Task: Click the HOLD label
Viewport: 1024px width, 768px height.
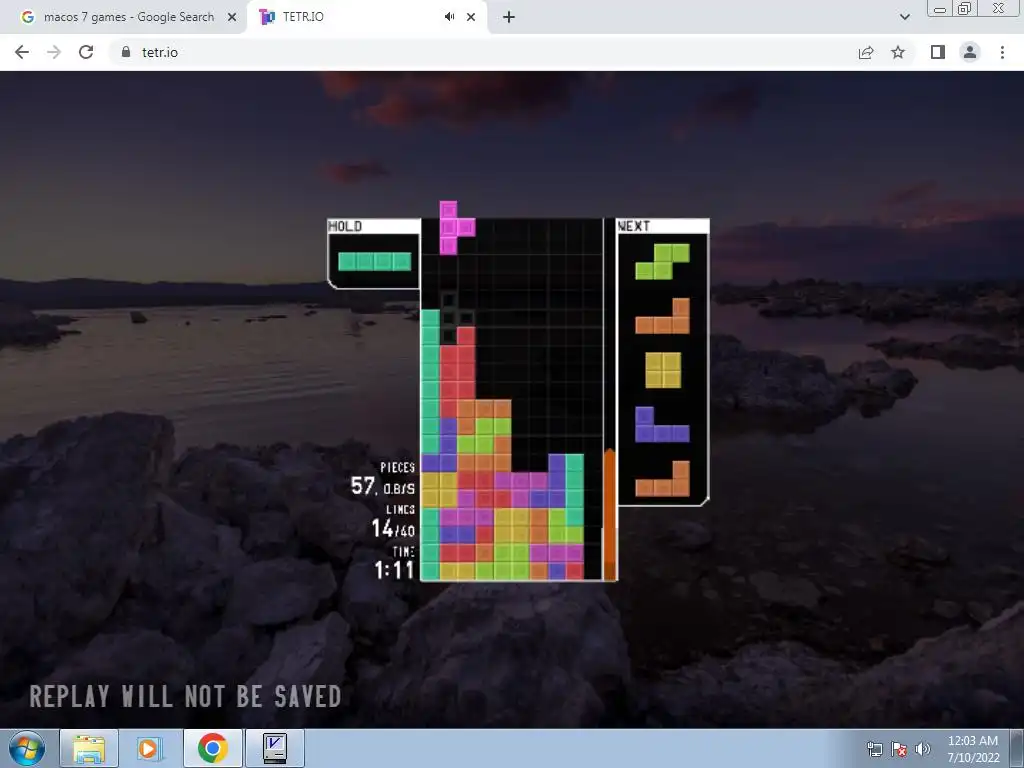Action: tap(345, 226)
